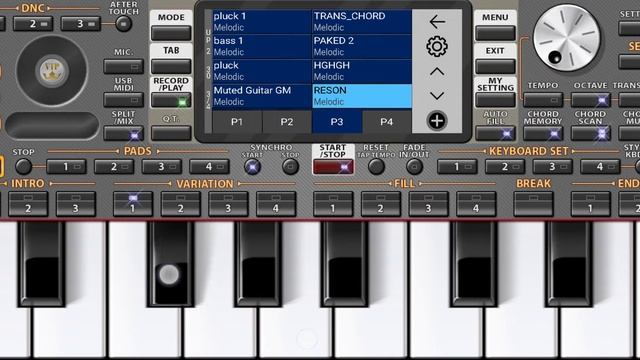Select KEYBOARD SET 3
Viewport: 640px width, 360px height.
pyautogui.click(x=552, y=167)
